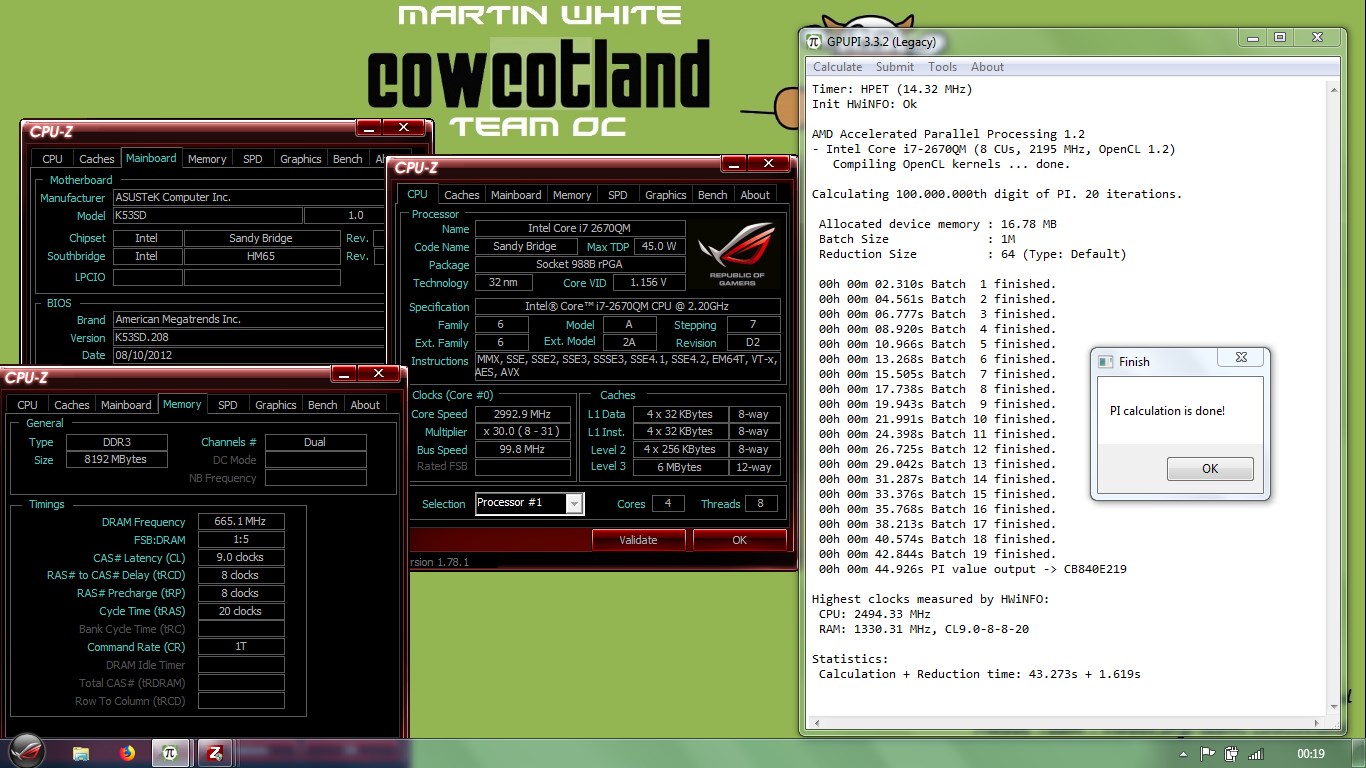Switch to Caches tab in CPU window
The width and height of the screenshot is (1366, 768).
point(461,195)
